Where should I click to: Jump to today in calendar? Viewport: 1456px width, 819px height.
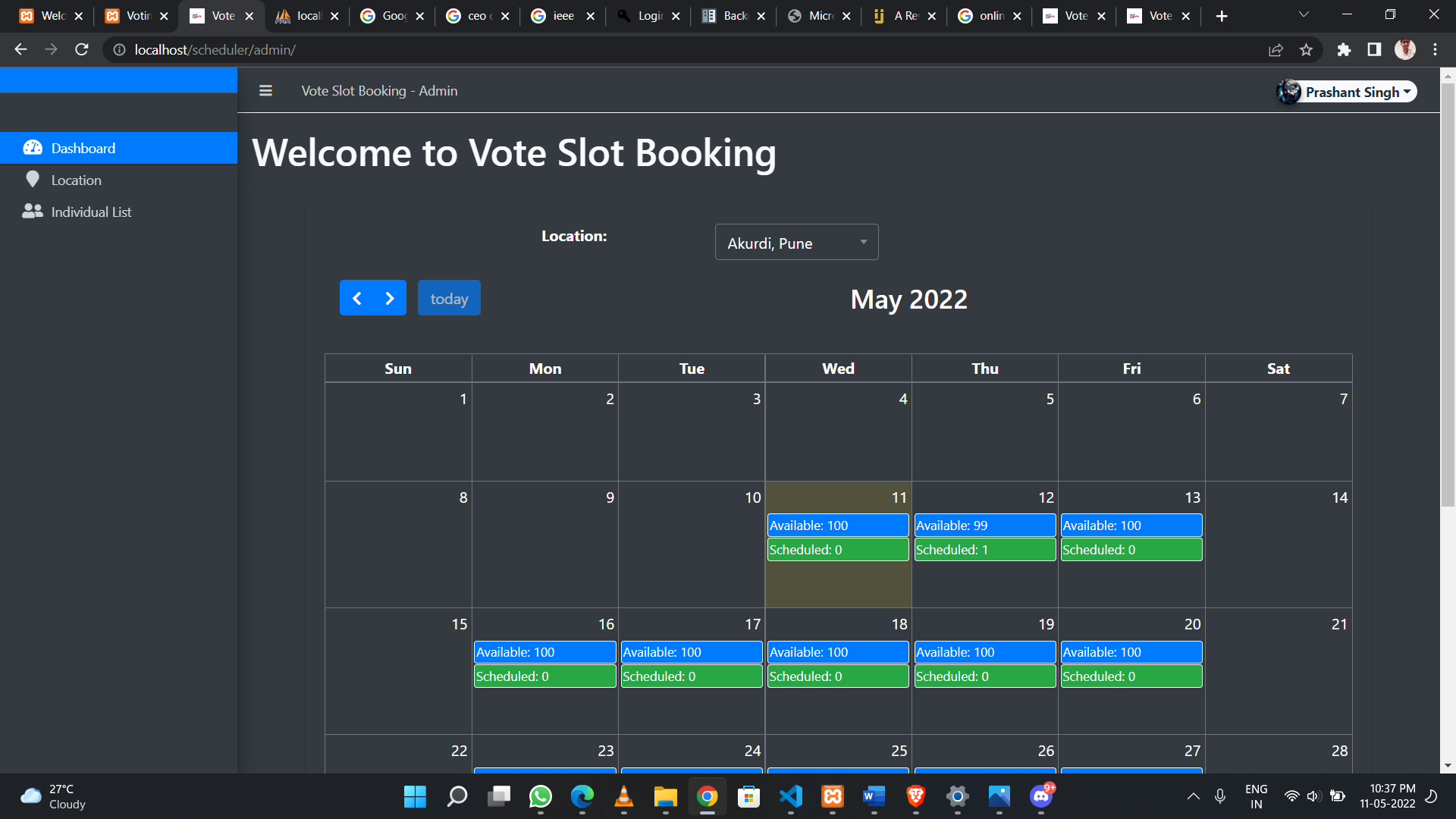click(449, 298)
